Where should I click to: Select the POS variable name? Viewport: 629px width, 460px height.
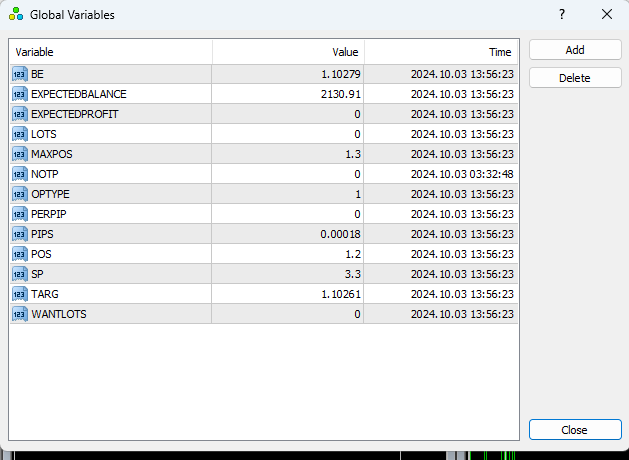[41, 254]
